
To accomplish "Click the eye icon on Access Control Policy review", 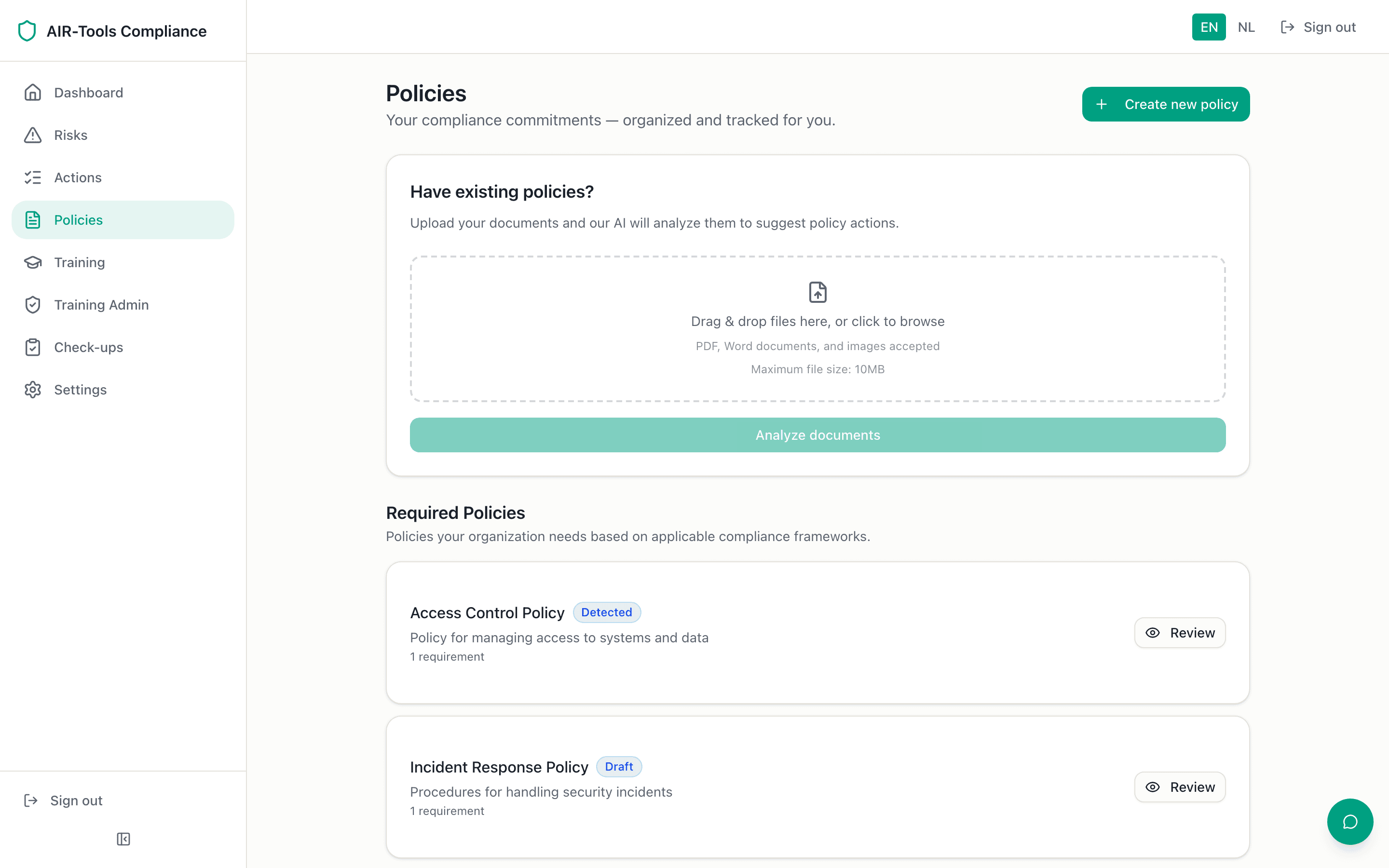I will point(1154,633).
